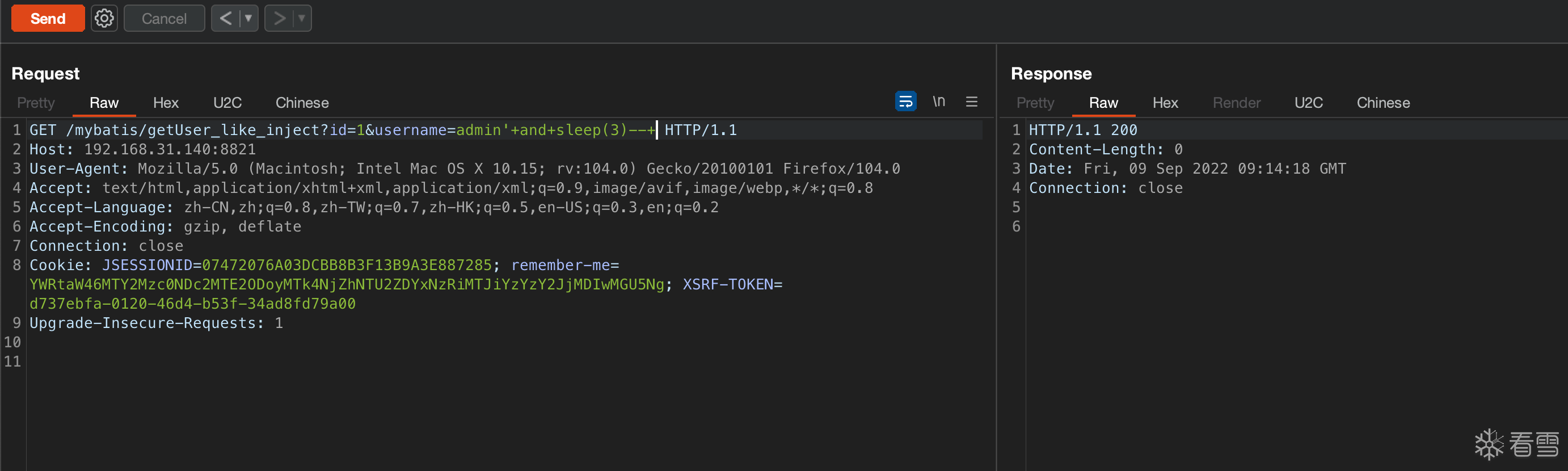Open the Request panel hamburger menu
This screenshot has height=471, width=1568.
click(971, 102)
